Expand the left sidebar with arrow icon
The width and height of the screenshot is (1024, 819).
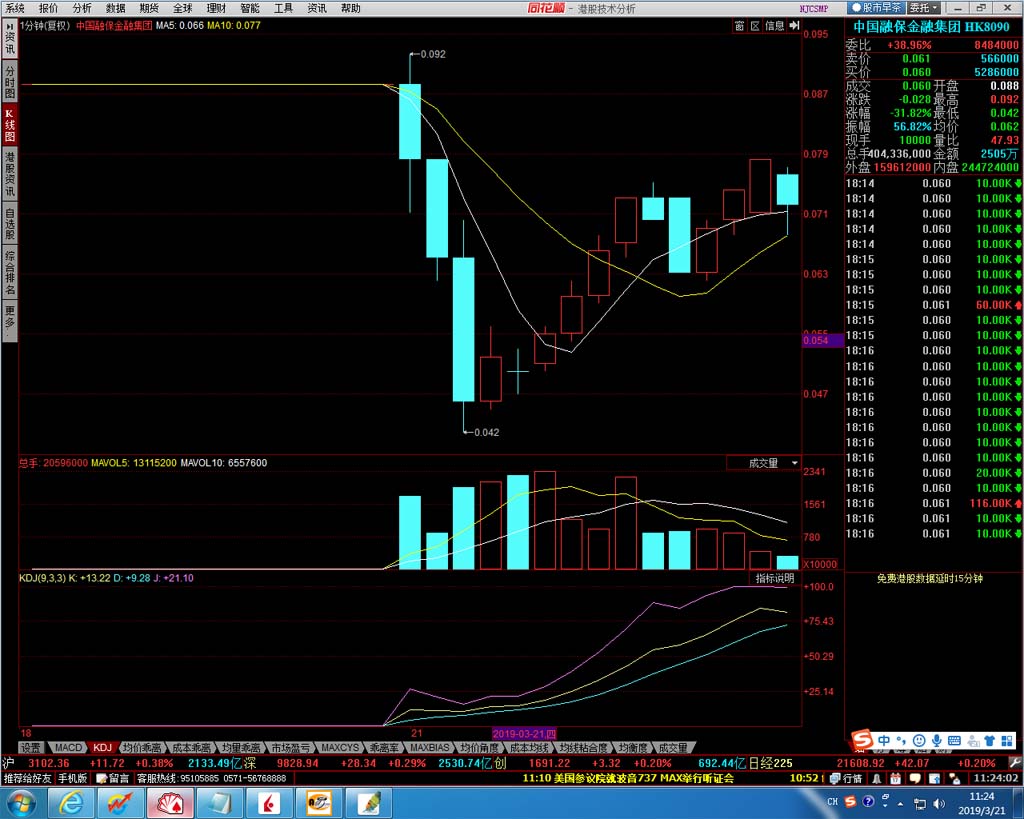pyautogui.click(x=10, y=27)
